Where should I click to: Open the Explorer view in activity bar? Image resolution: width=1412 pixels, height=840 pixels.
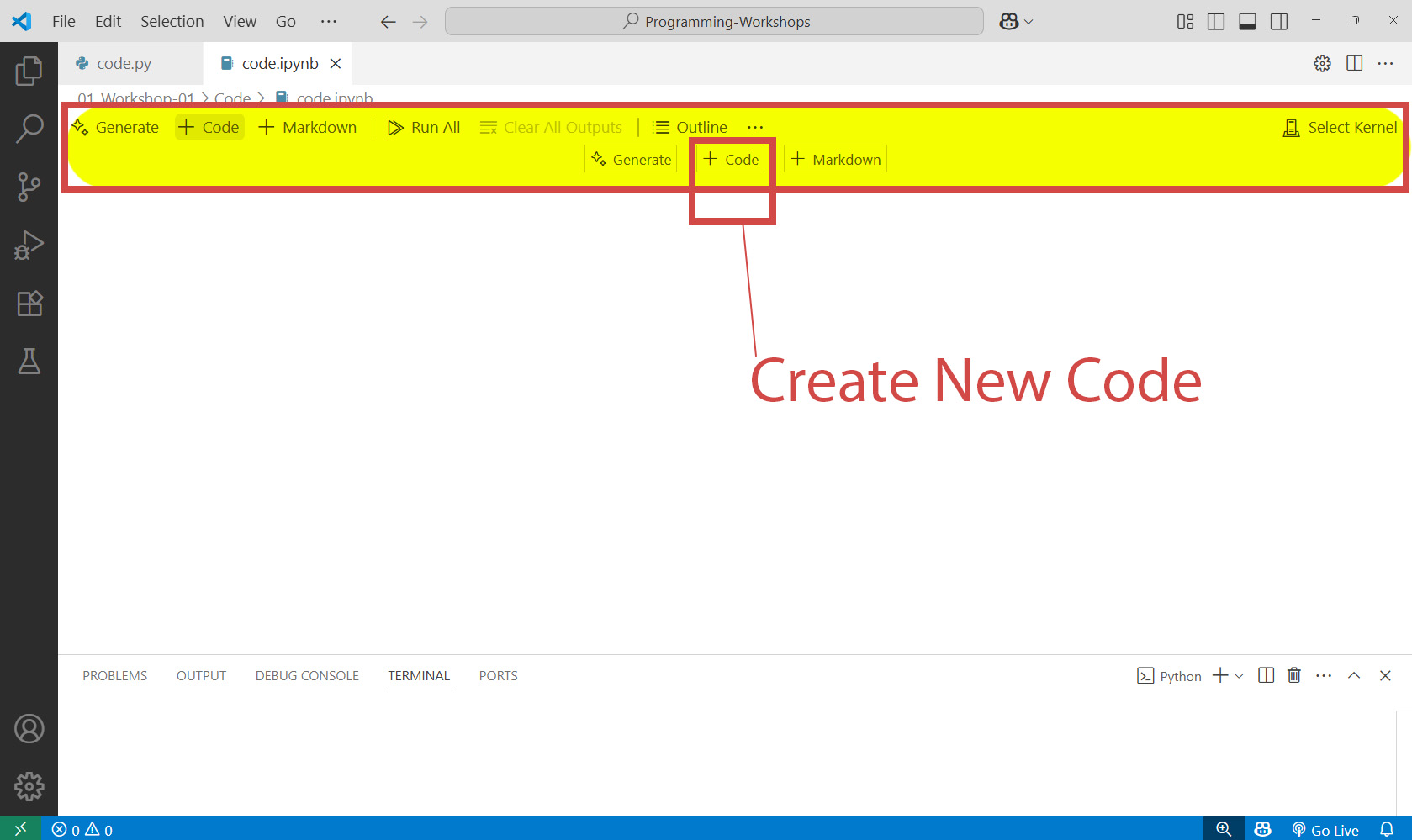29,71
